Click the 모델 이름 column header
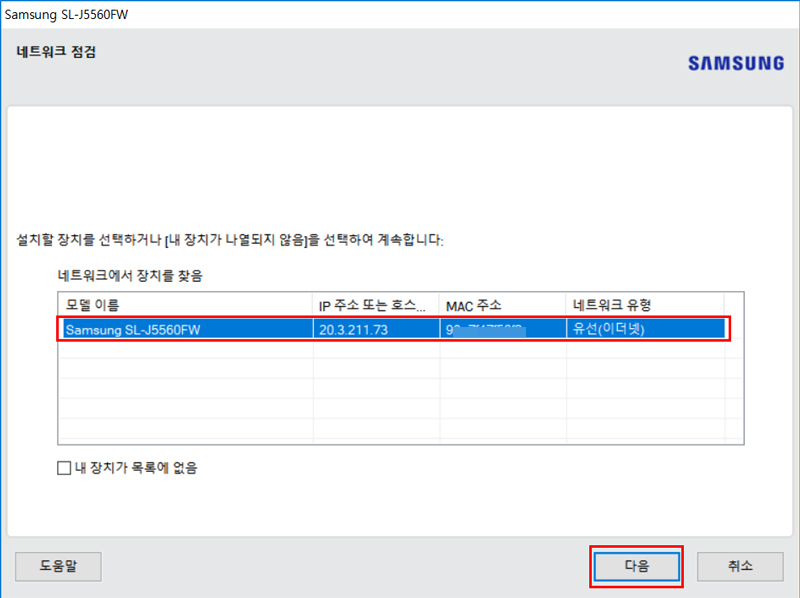 click(185, 305)
